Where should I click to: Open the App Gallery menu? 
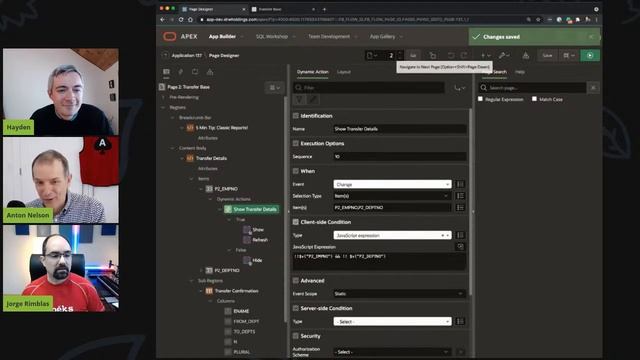pyautogui.click(x=386, y=36)
